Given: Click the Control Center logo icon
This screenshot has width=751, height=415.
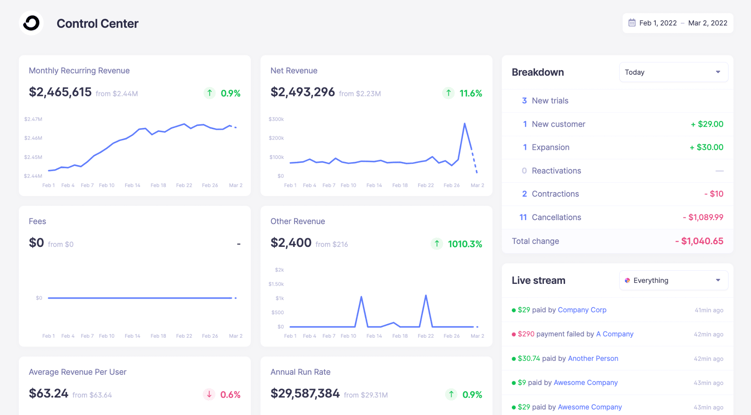Looking at the screenshot, I should tap(31, 23).
